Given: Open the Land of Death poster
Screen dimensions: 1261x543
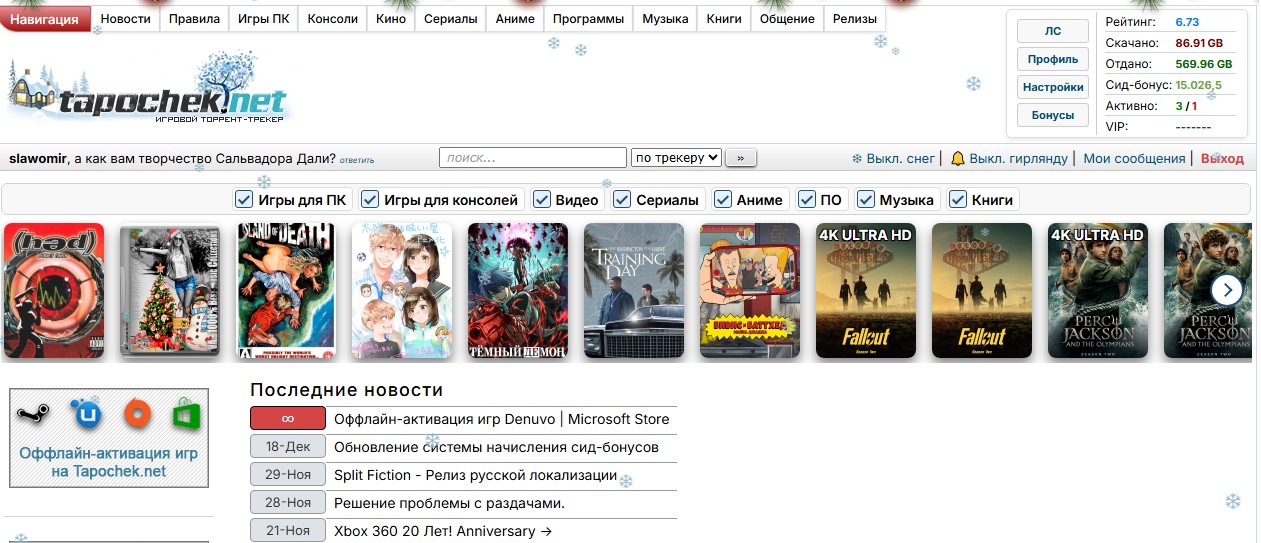Looking at the screenshot, I should click(x=286, y=290).
